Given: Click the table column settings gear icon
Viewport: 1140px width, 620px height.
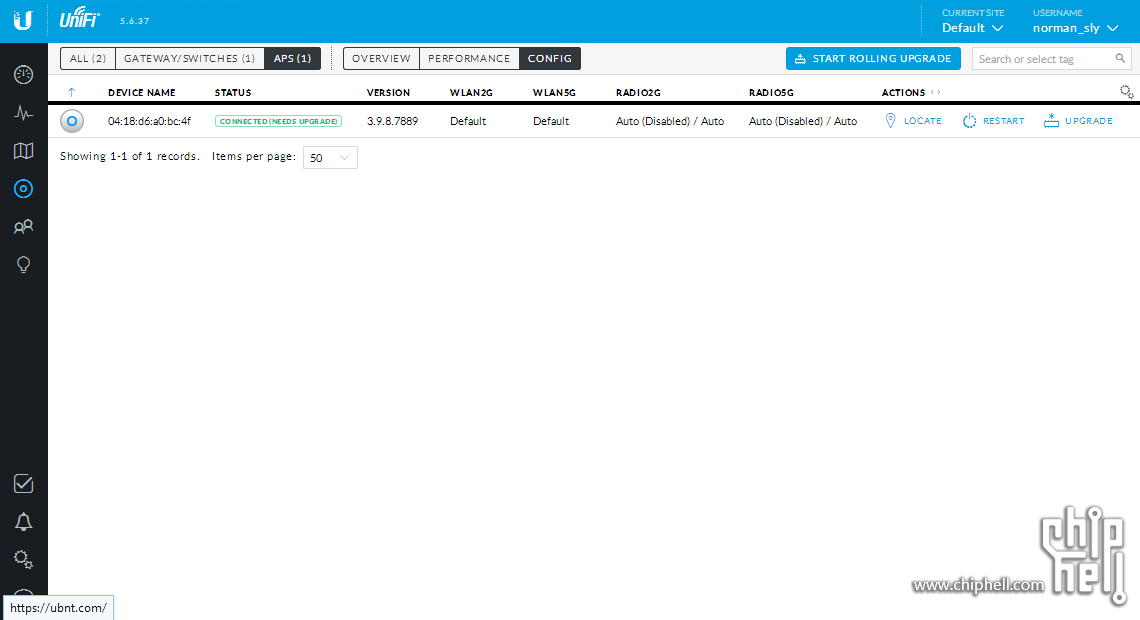Looking at the screenshot, I should click(1126, 92).
